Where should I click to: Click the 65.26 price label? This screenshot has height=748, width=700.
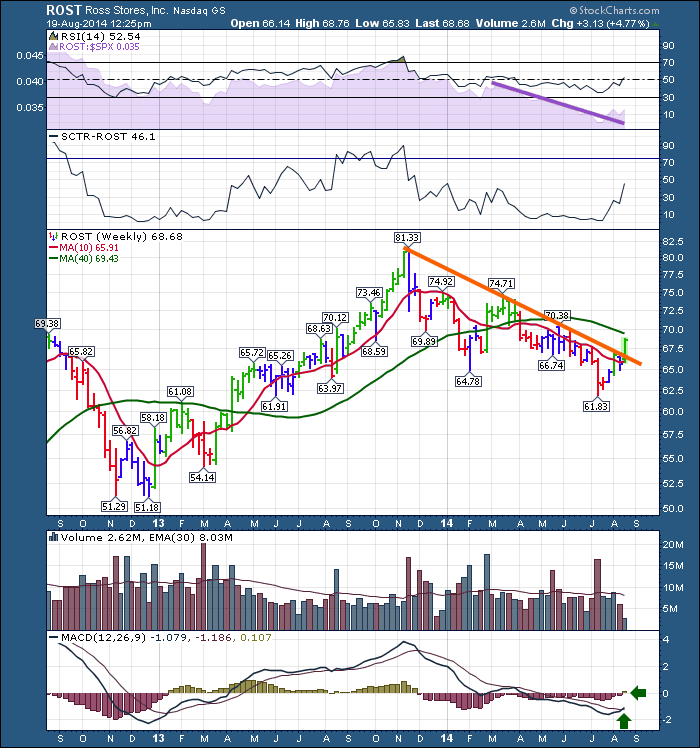(280, 355)
